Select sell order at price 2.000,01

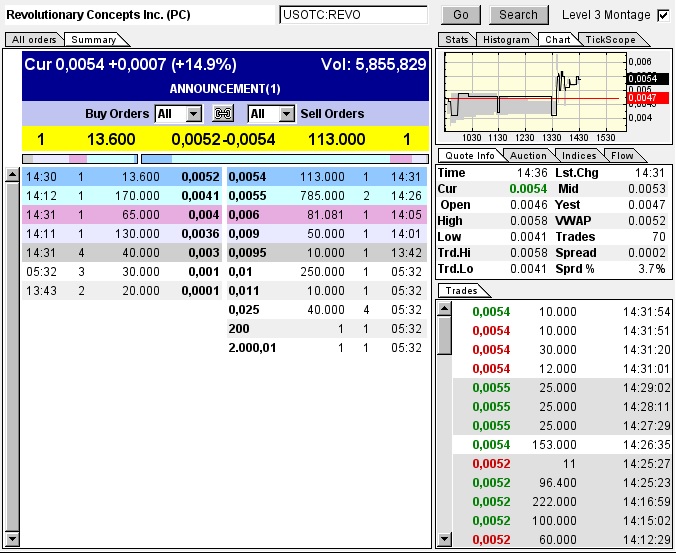pyautogui.click(x=327, y=347)
